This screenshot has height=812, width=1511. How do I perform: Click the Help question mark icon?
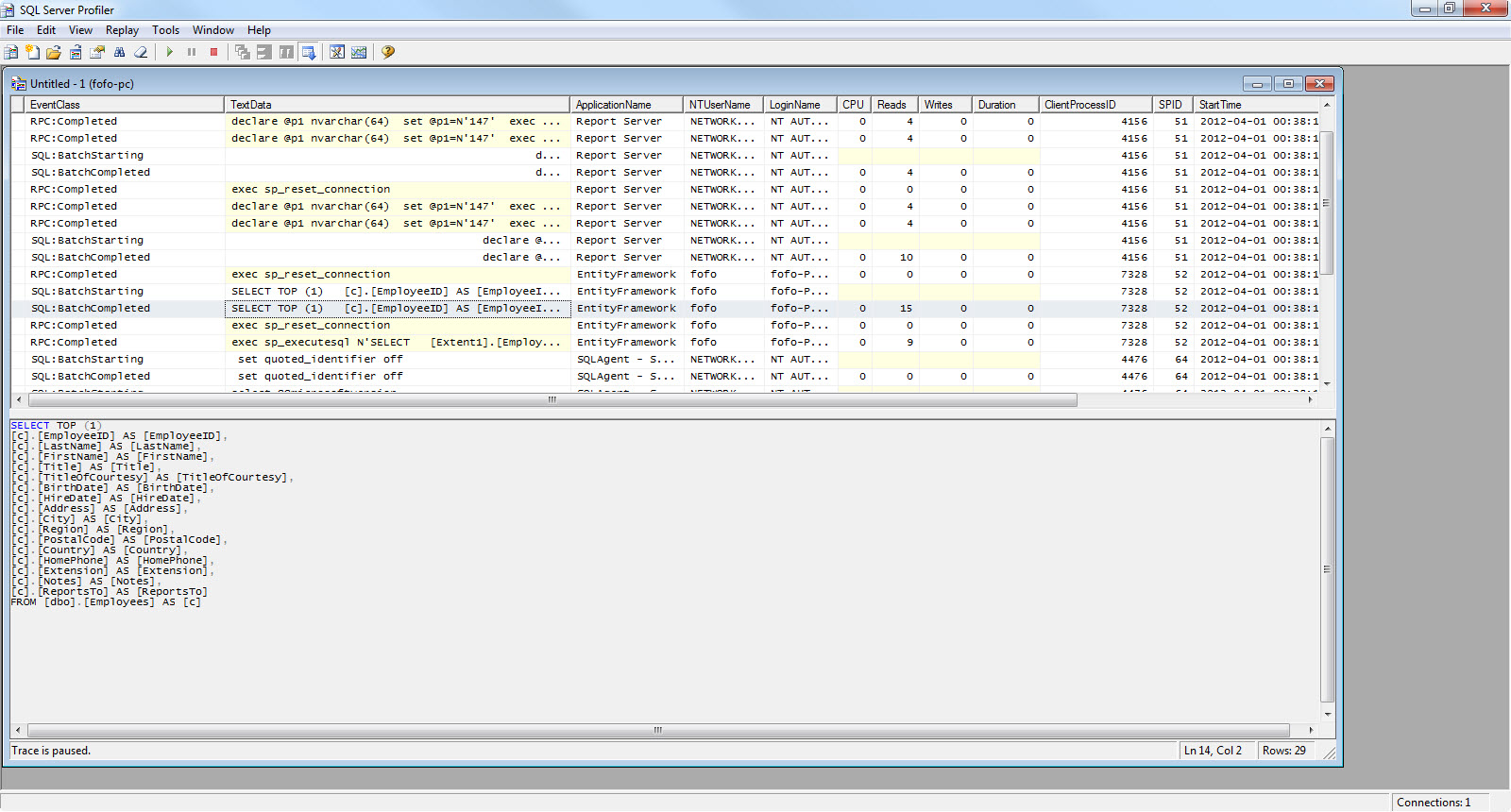tap(387, 52)
